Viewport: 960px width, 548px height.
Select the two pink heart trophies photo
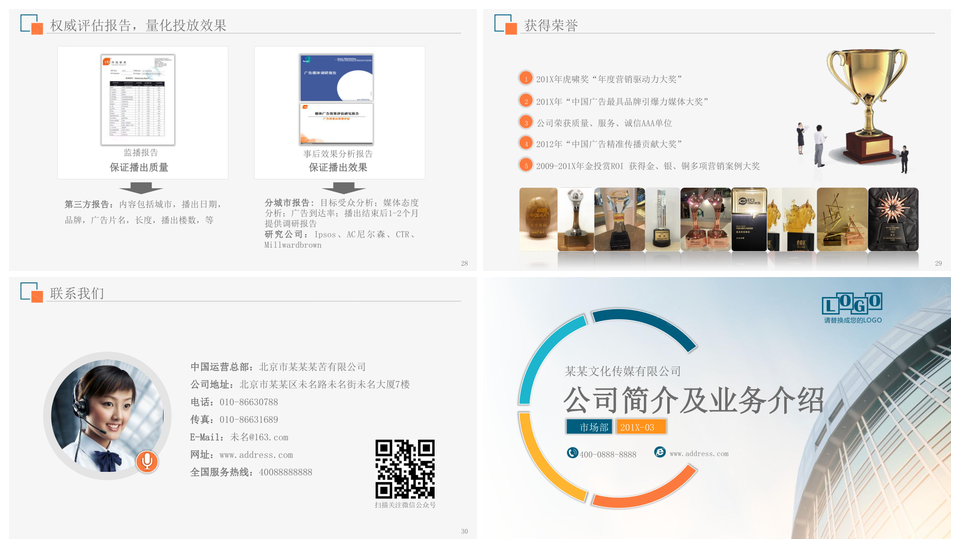[705, 219]
